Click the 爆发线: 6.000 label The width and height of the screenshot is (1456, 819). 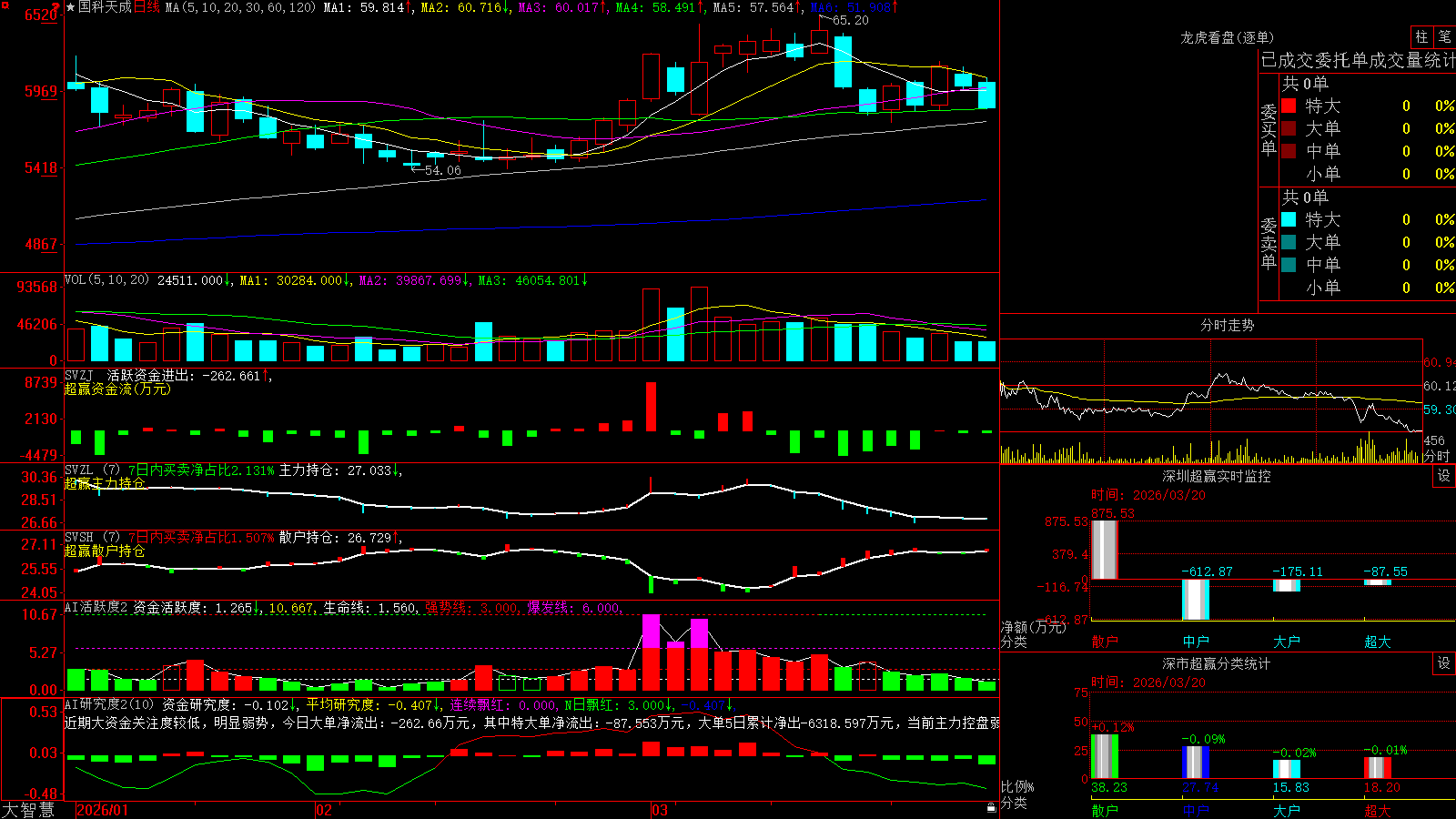click(574, 608)
